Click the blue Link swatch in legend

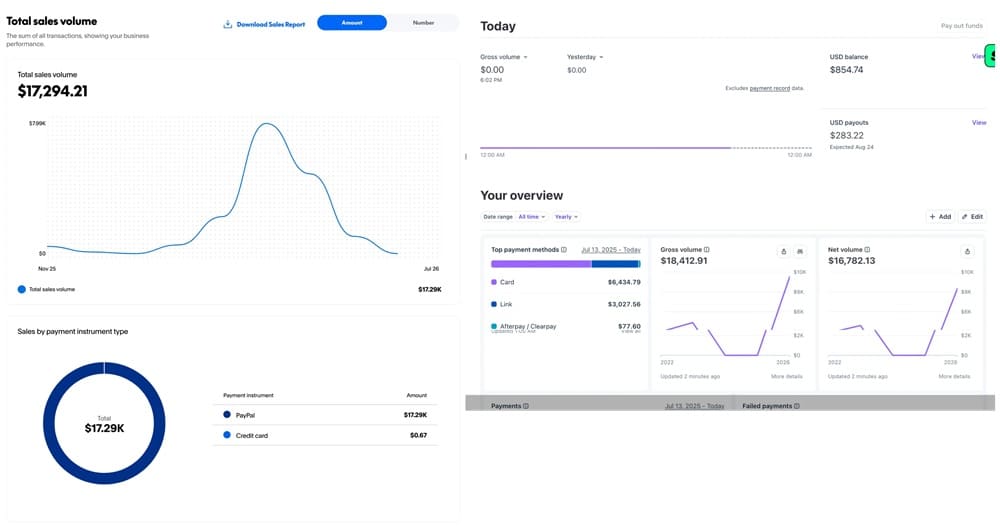494,304
